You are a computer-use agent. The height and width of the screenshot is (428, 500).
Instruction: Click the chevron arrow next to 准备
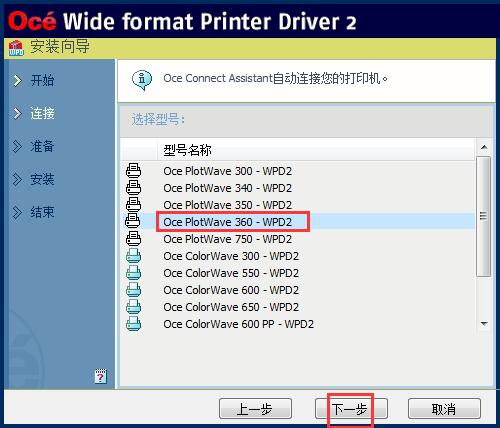[x=17, y=146]
